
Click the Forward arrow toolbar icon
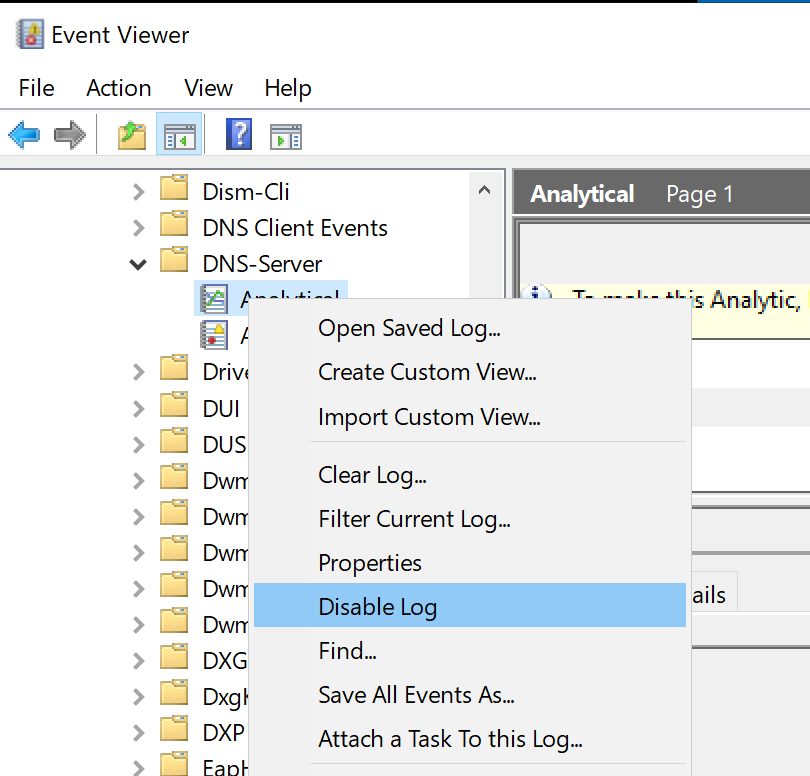69,134
